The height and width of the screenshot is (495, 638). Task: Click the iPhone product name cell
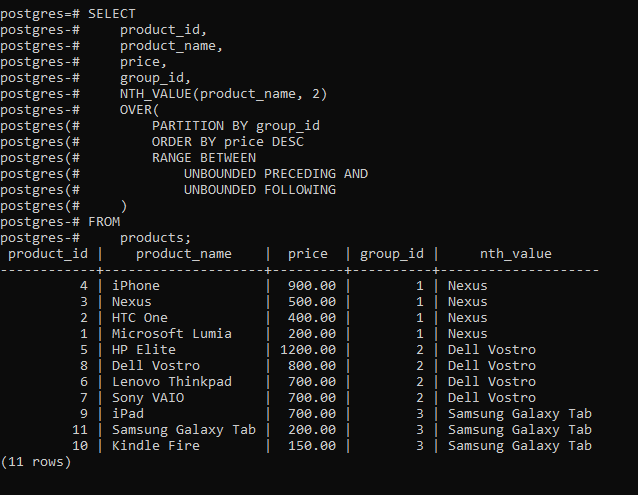136,286
